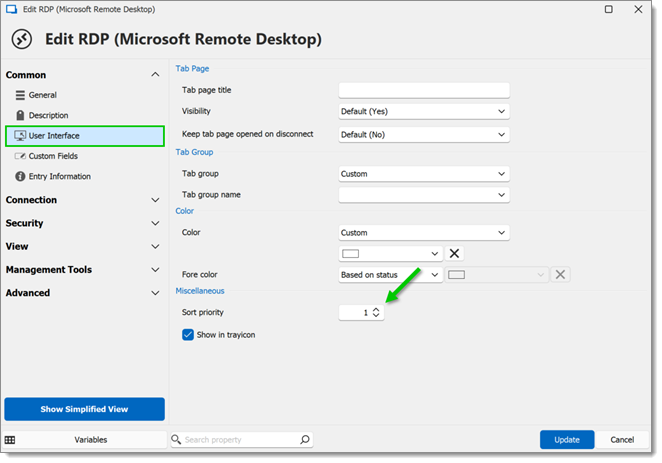Clear custom color with the X button
Screen dimensions: 662x463
pyautogui.click(x=454, y=254)
